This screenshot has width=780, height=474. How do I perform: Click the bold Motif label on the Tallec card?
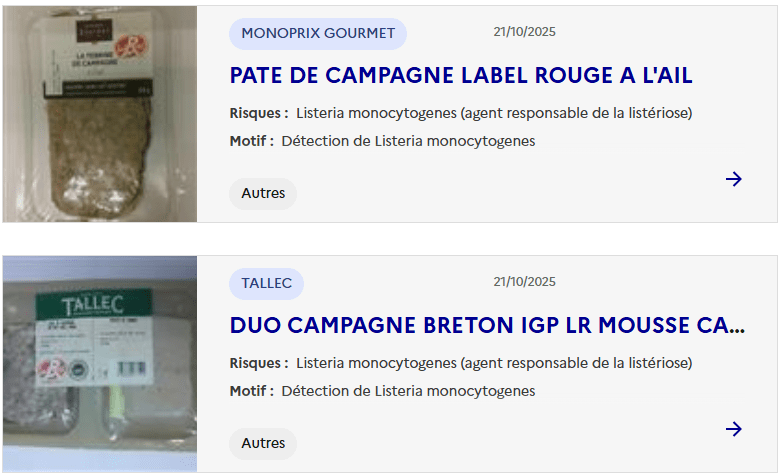(251, 391)
